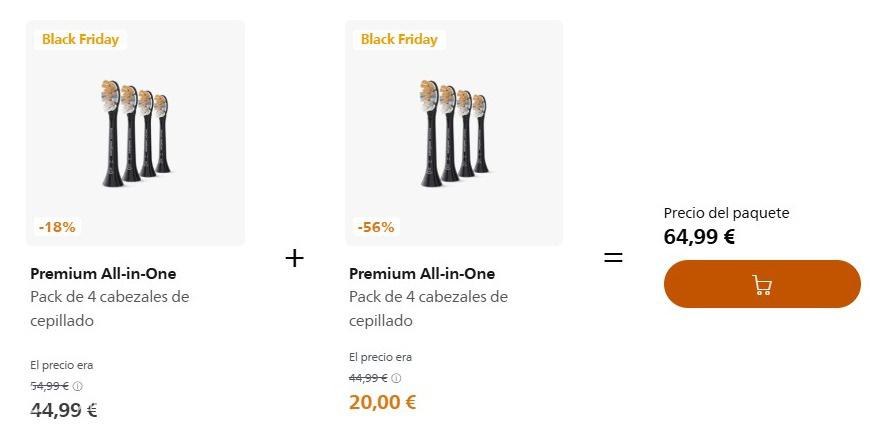
Task: Click the plus sign between the two products
Action: (x=294, y=258)
